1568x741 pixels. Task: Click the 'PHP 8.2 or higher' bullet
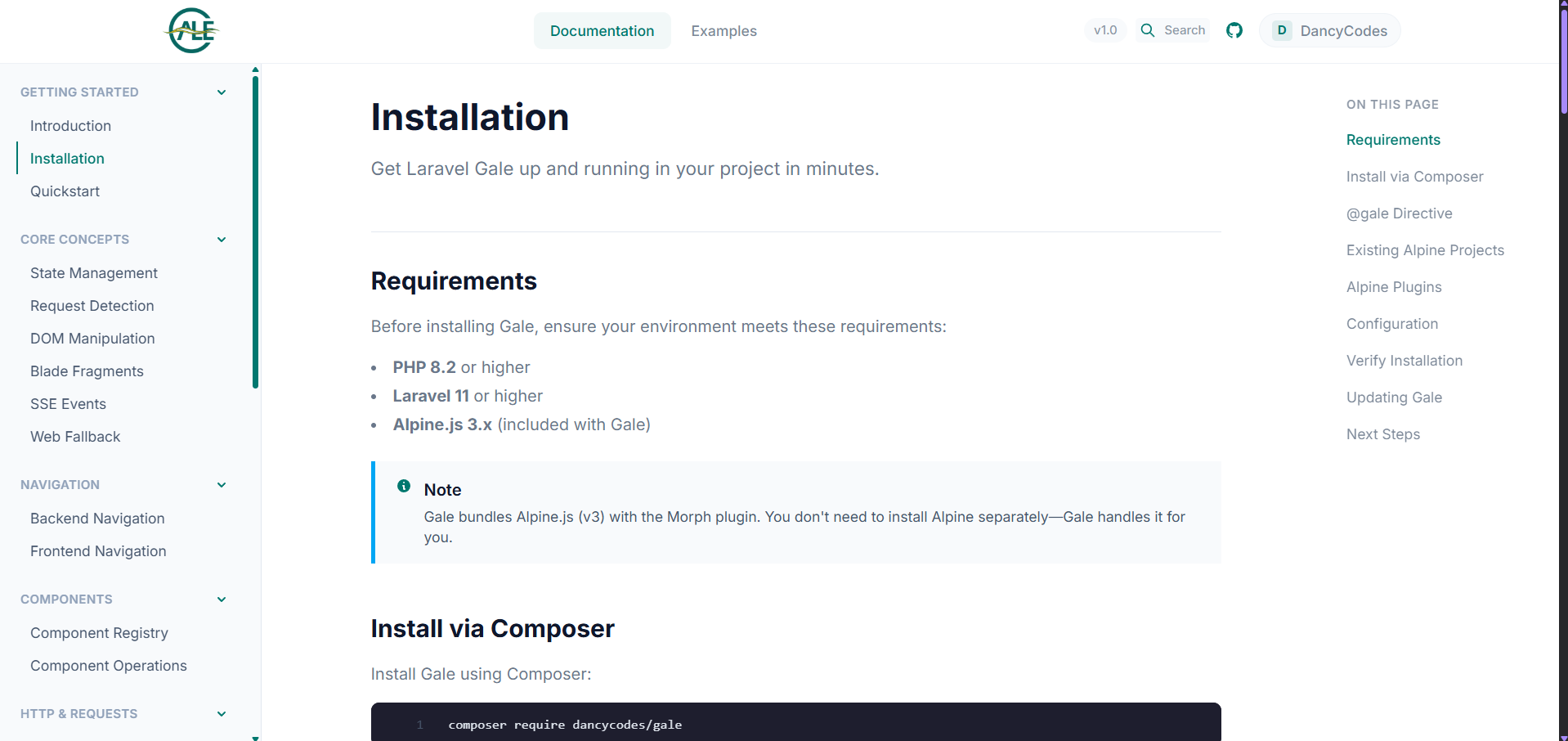point(461,367)
